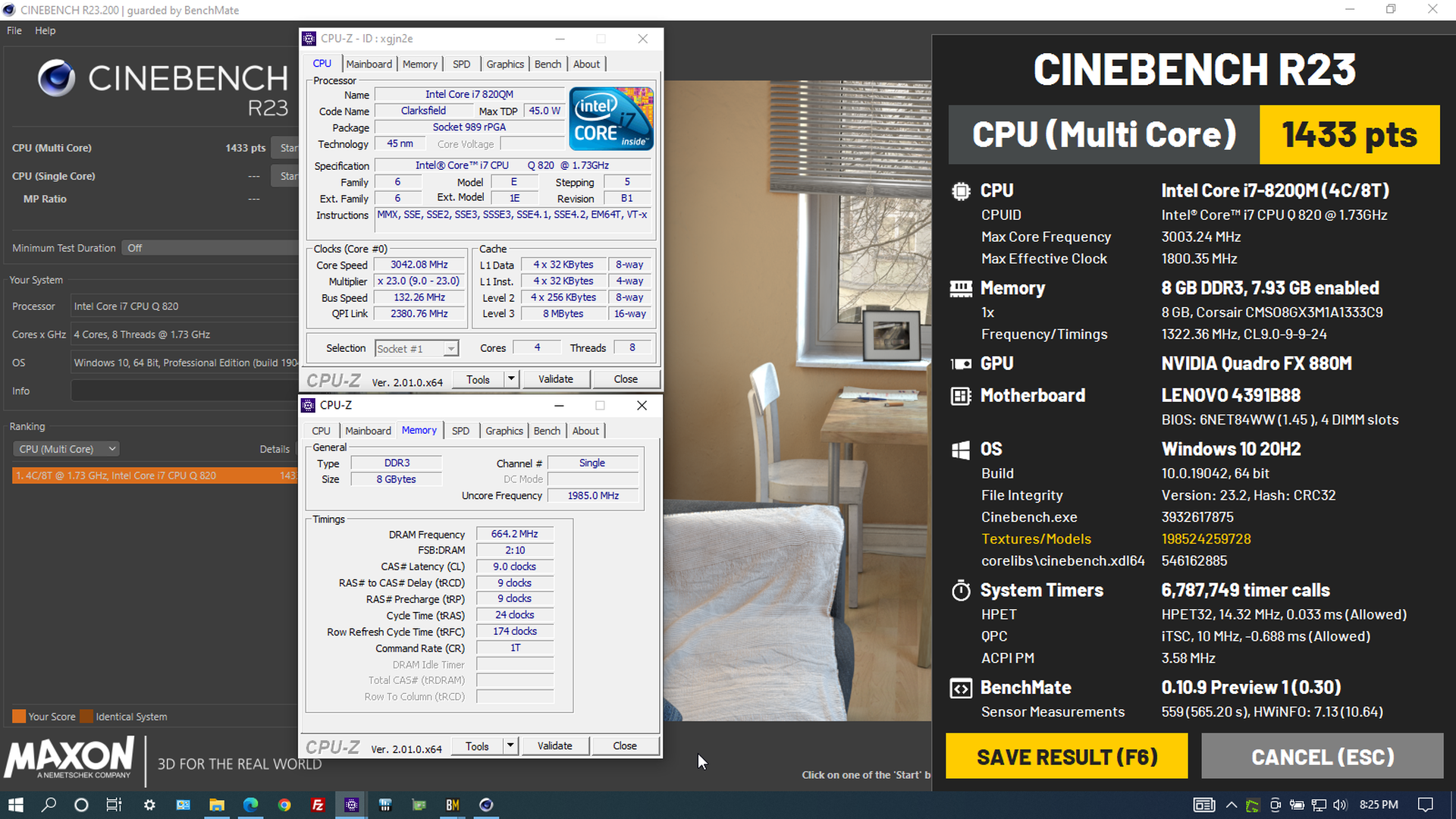Switch to Graphics tab in lower CPU-Z window
1456x819 pixels.
point(504,431)
